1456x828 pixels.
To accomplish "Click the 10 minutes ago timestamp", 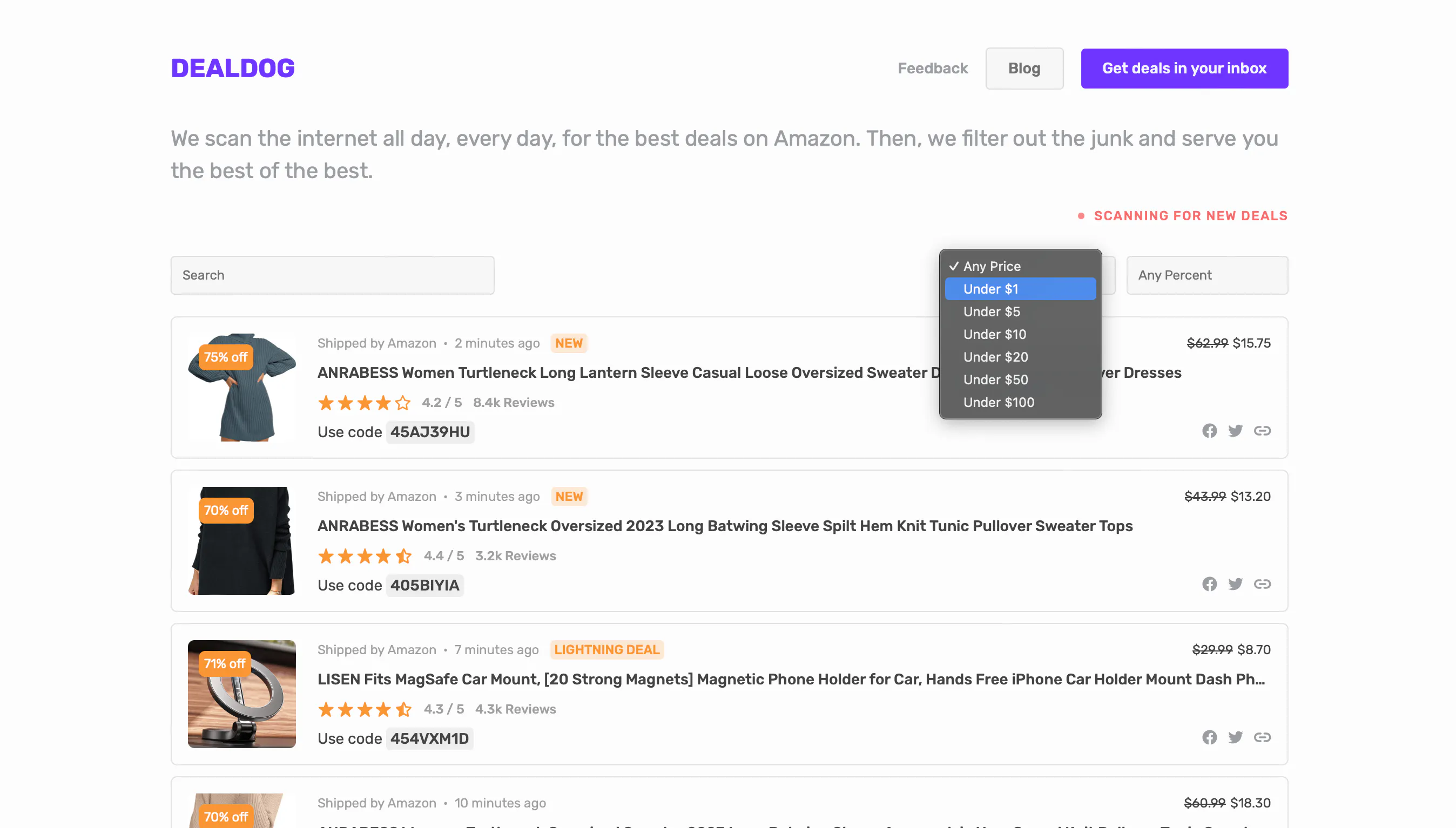I will 500,803.
